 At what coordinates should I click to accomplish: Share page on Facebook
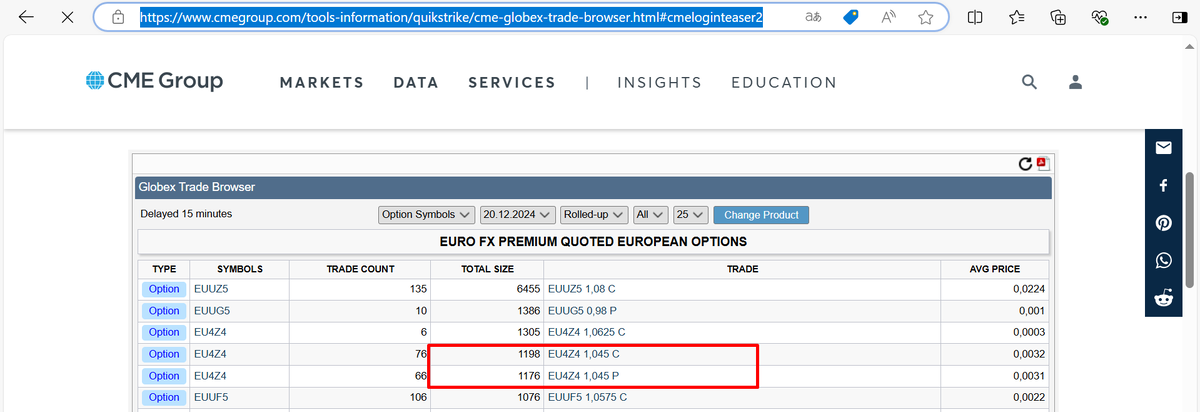pyautogui.click(x=1164, y=186)
